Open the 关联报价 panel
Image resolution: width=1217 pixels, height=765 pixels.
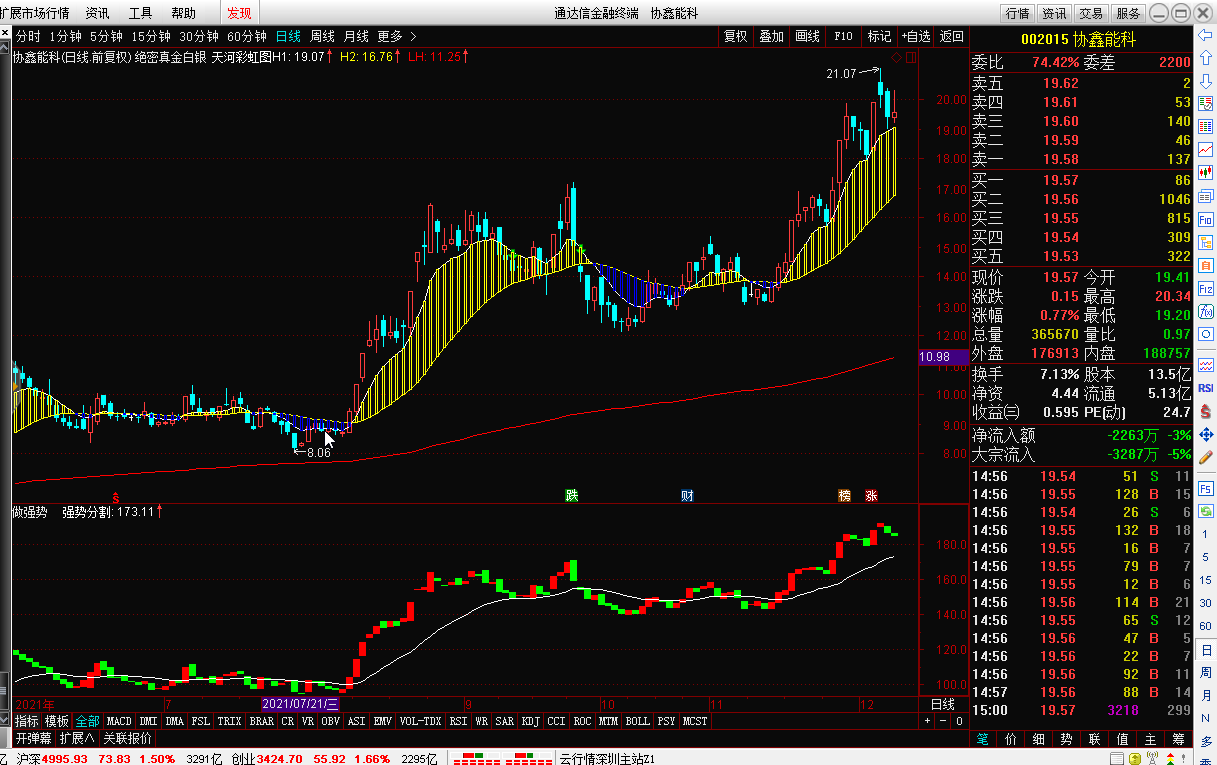pyautogui.click(x=128, y=739)
